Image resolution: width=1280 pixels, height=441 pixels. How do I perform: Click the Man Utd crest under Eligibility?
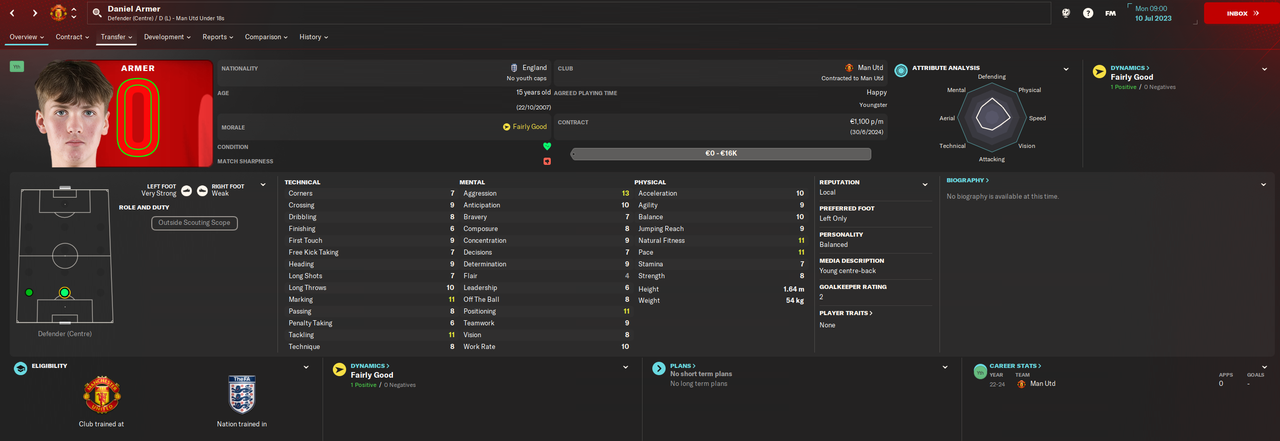[x=101, y=397]
